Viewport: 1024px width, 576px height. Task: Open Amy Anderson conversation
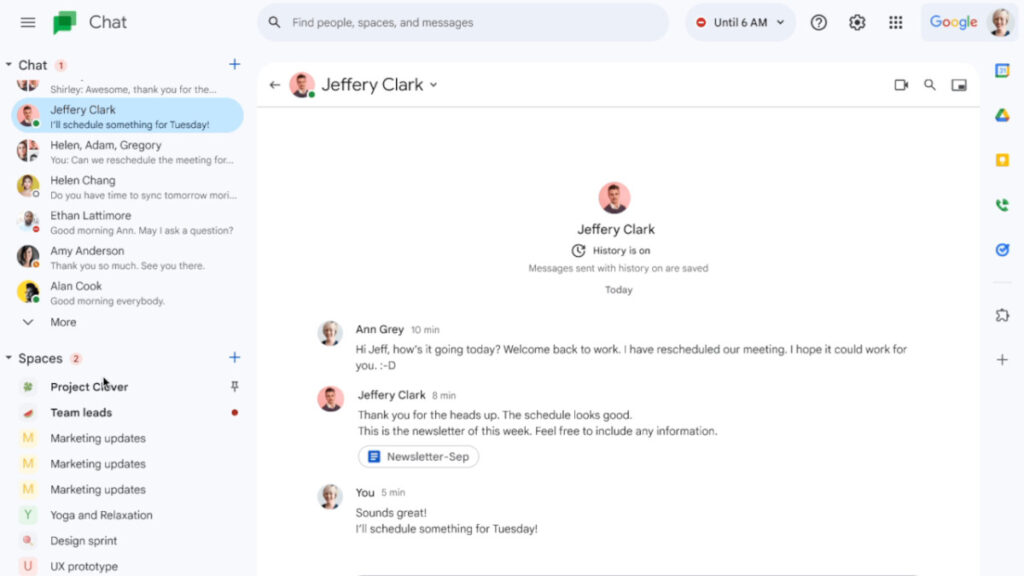[x=127, y=257]
